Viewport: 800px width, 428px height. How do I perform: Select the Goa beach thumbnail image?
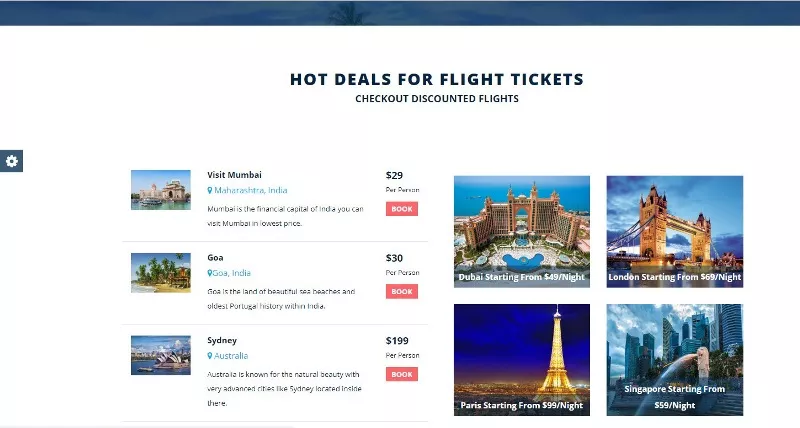[160, 272]
